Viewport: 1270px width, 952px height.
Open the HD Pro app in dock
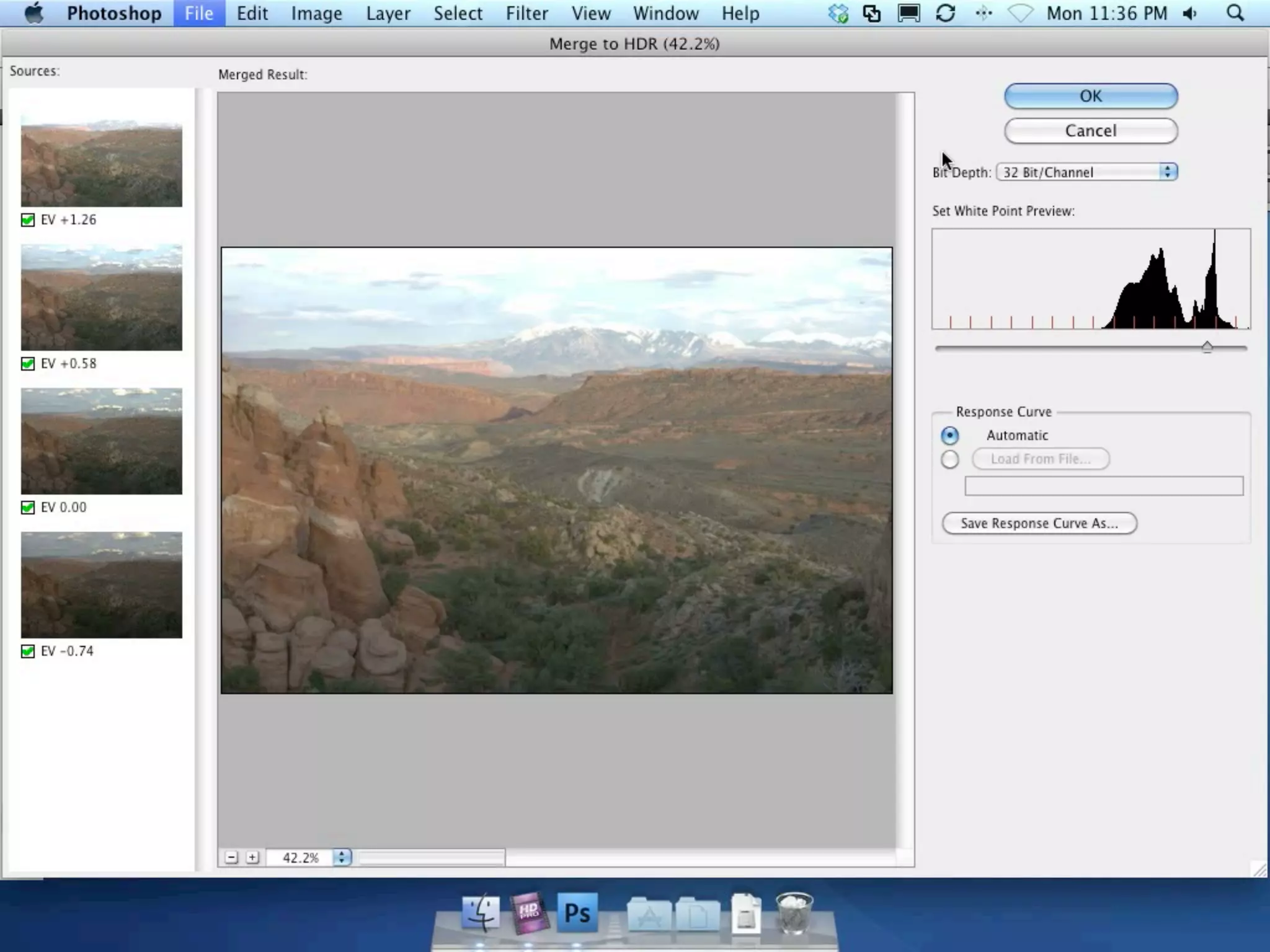529,912
